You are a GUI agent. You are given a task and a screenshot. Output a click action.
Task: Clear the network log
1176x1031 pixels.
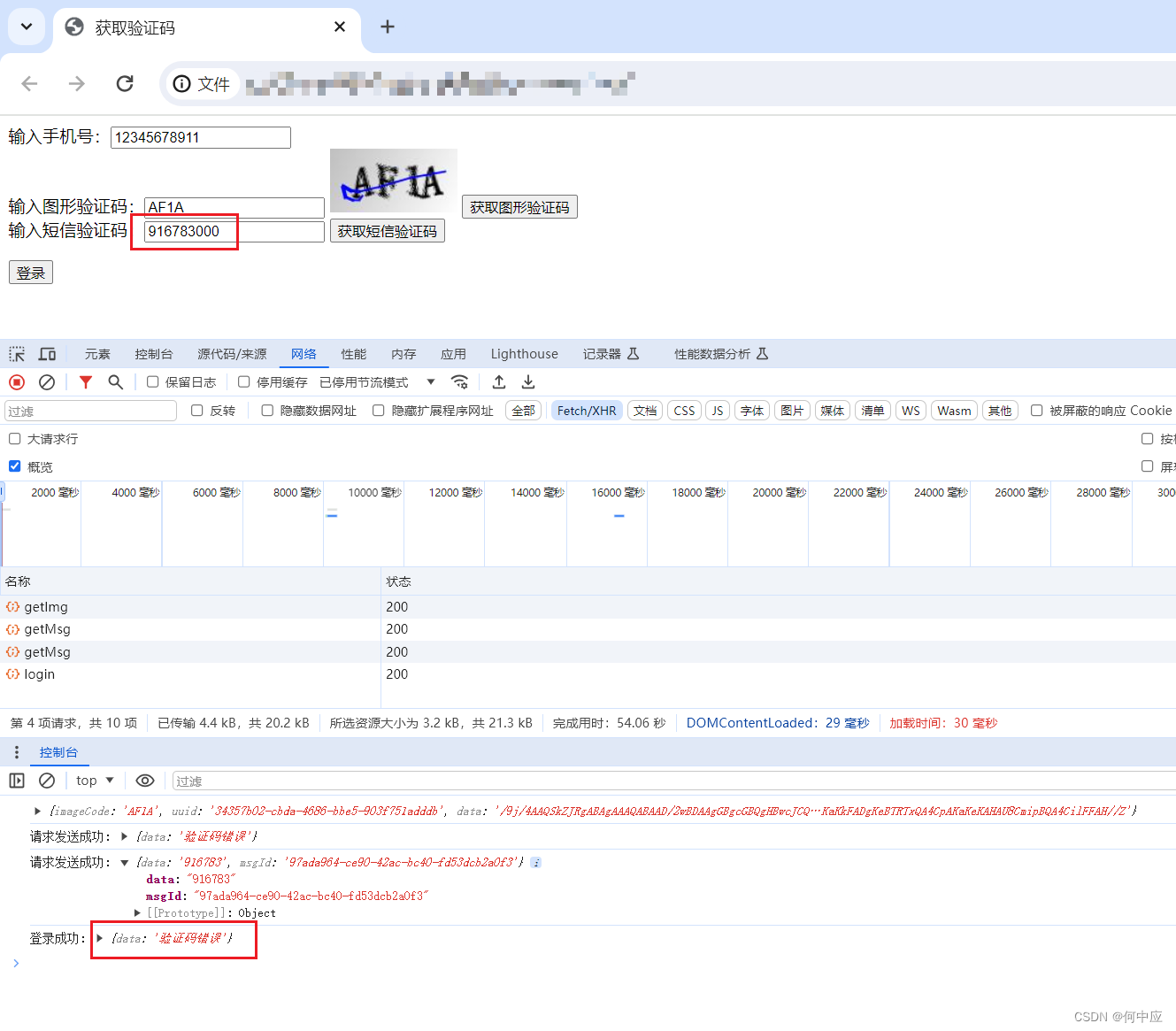point(47,382)
